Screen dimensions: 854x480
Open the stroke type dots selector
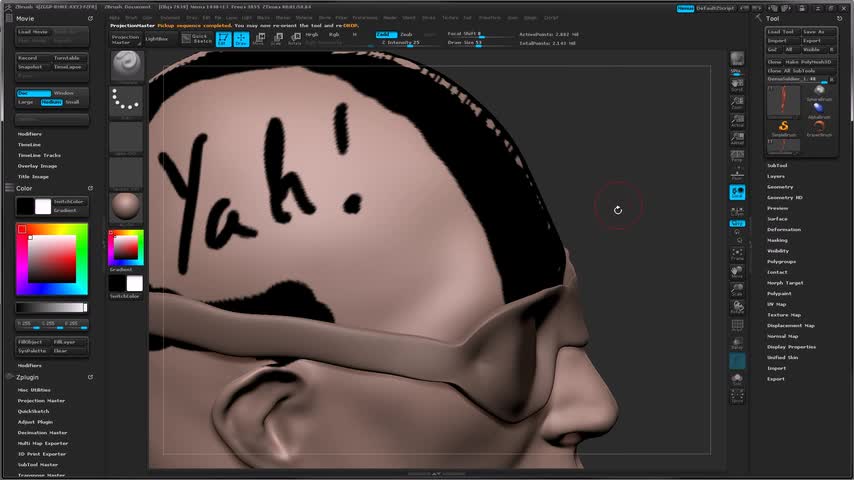point(126,101)
